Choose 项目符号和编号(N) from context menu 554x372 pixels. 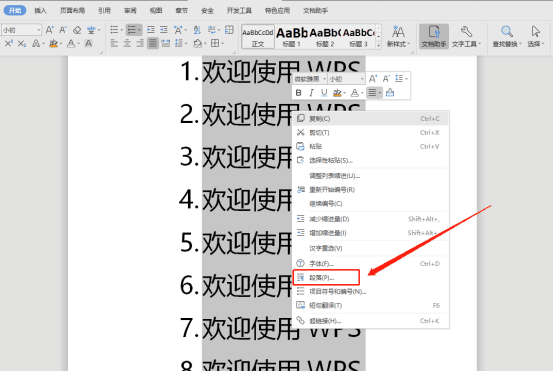click(371, 291)
